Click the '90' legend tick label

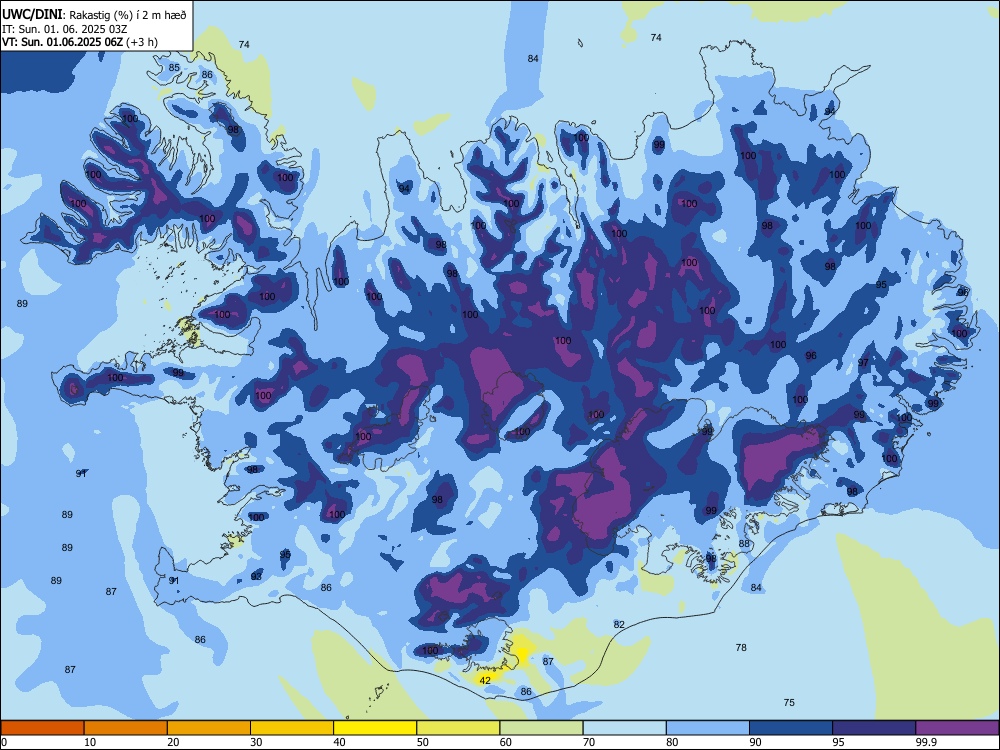pyautogui.click(x=756, y=742)
